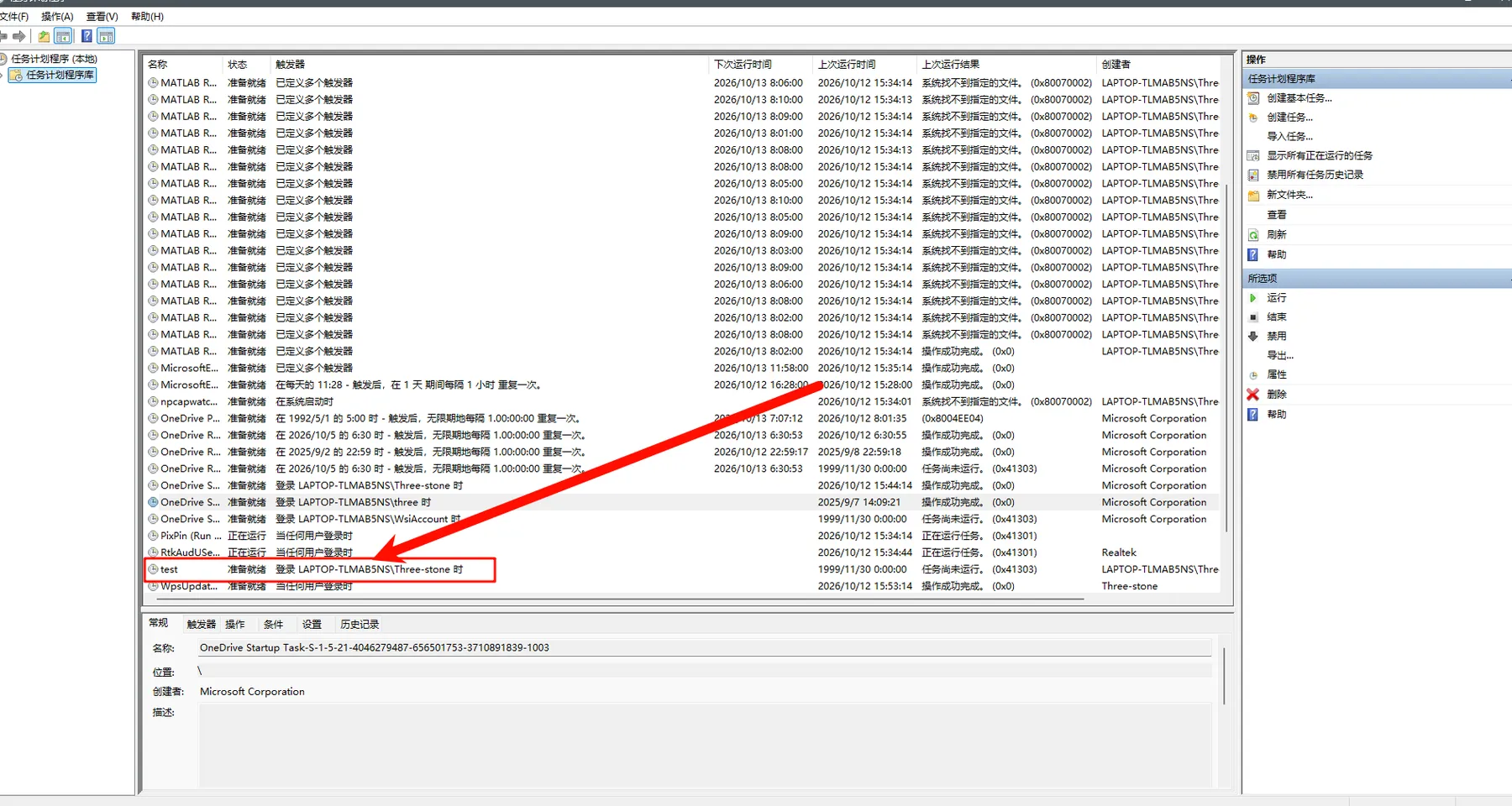Click 导出... in the 所选项 section
1512x806 pixels.
(x=1280, y=355)
